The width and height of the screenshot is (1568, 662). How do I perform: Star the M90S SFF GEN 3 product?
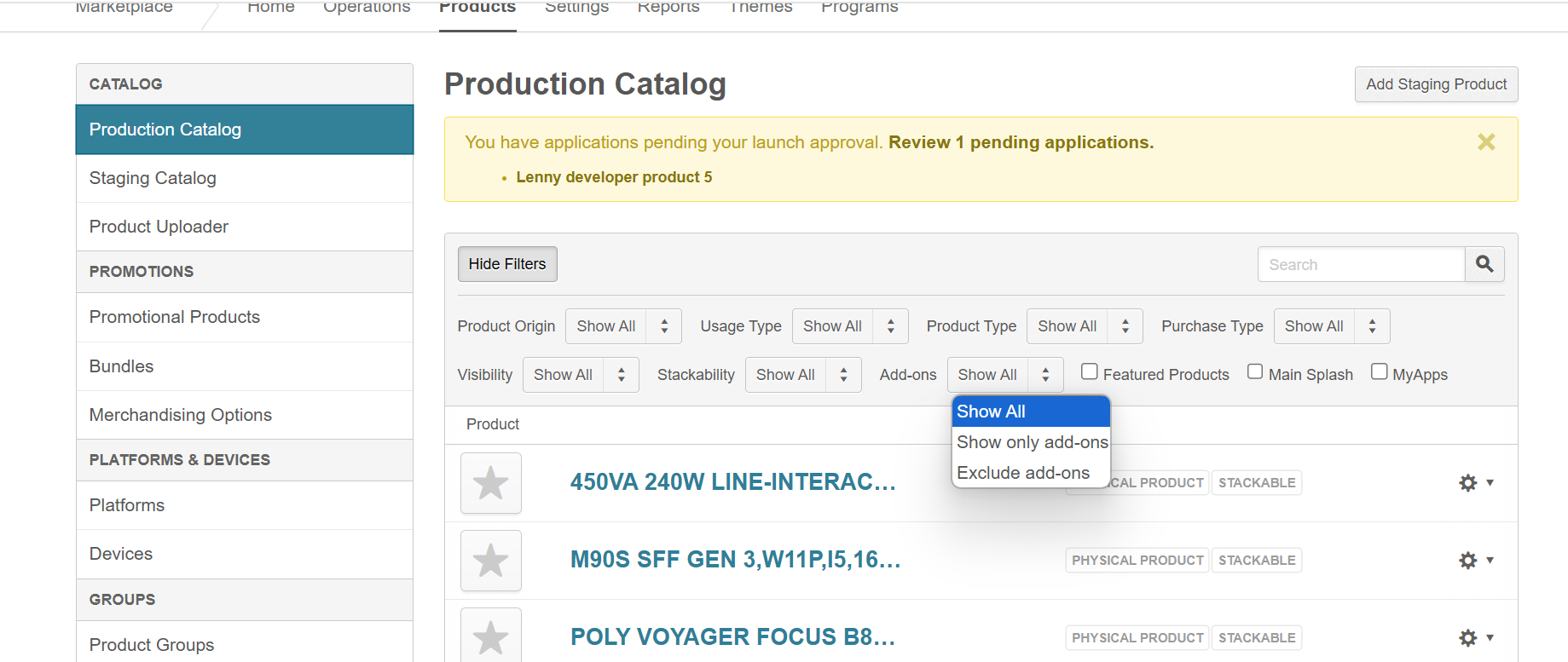(491, 561)
